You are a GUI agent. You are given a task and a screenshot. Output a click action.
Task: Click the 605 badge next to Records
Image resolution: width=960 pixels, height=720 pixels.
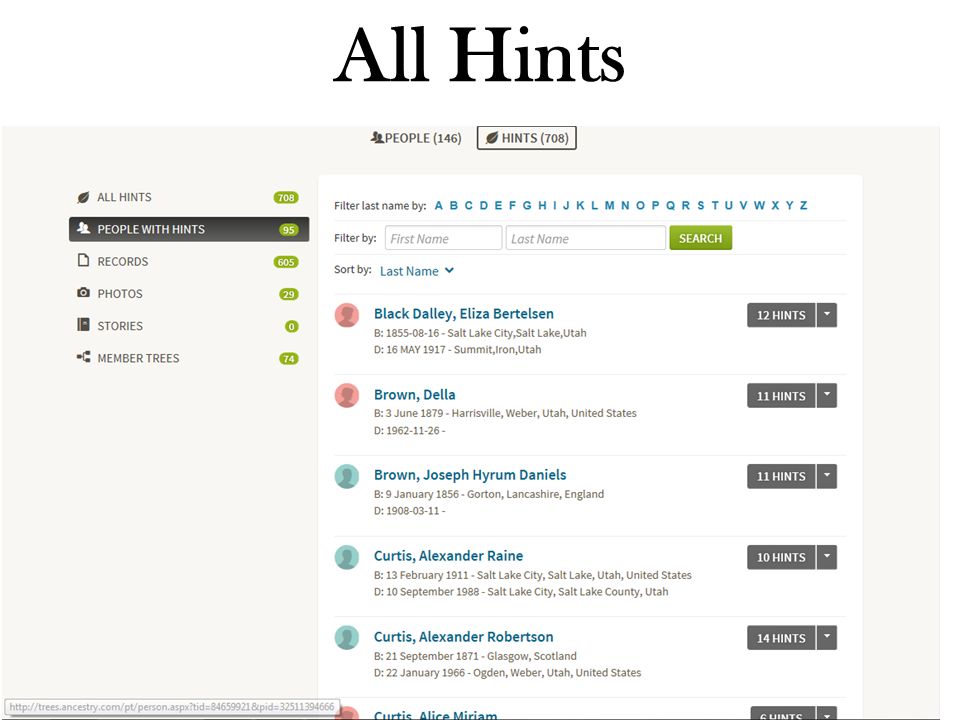pos(286,262)
